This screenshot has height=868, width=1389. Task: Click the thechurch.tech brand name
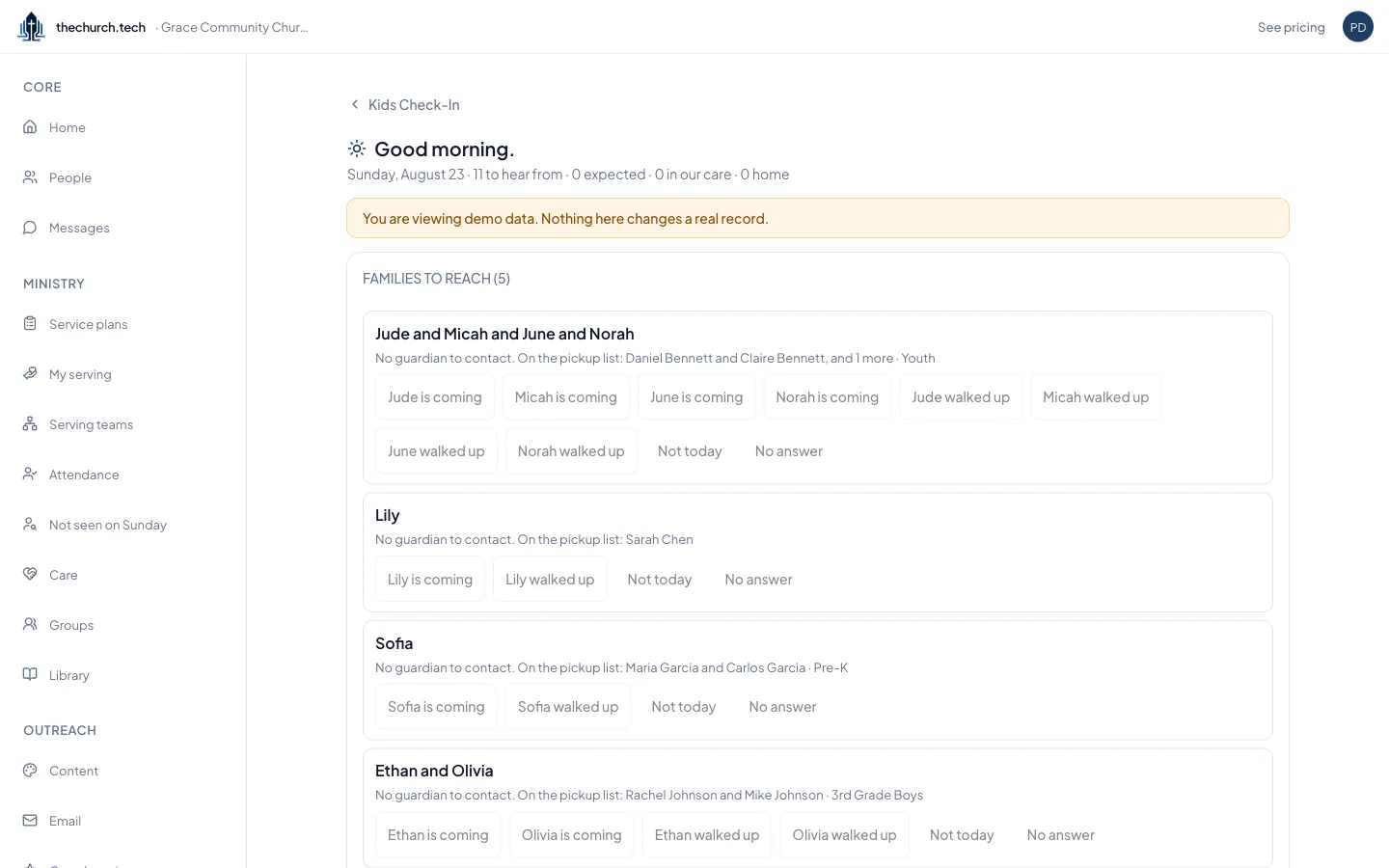click(x=100, y=27)
